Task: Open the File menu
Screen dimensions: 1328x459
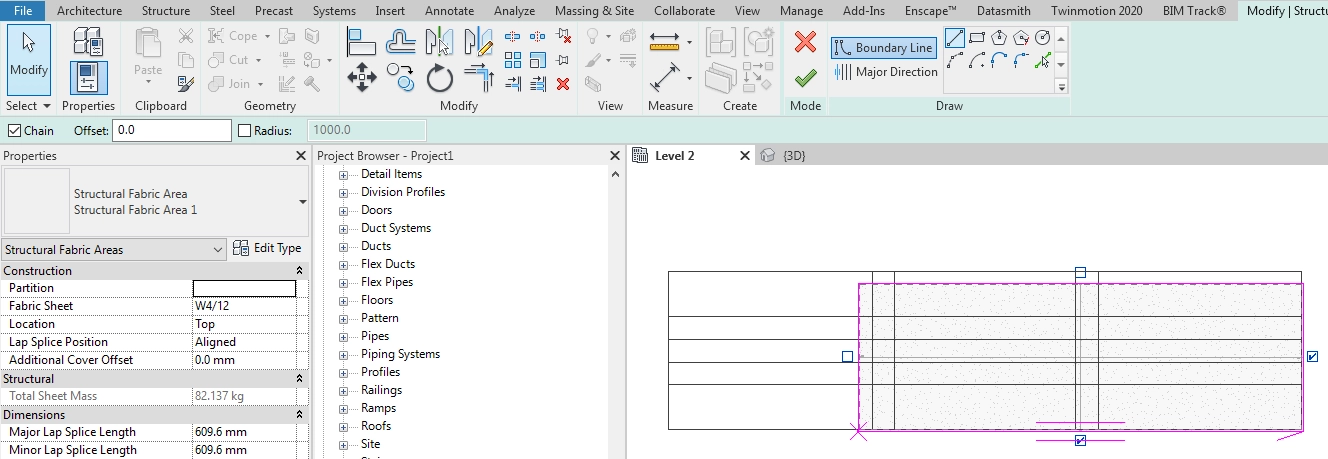Action: pos(23,11)
